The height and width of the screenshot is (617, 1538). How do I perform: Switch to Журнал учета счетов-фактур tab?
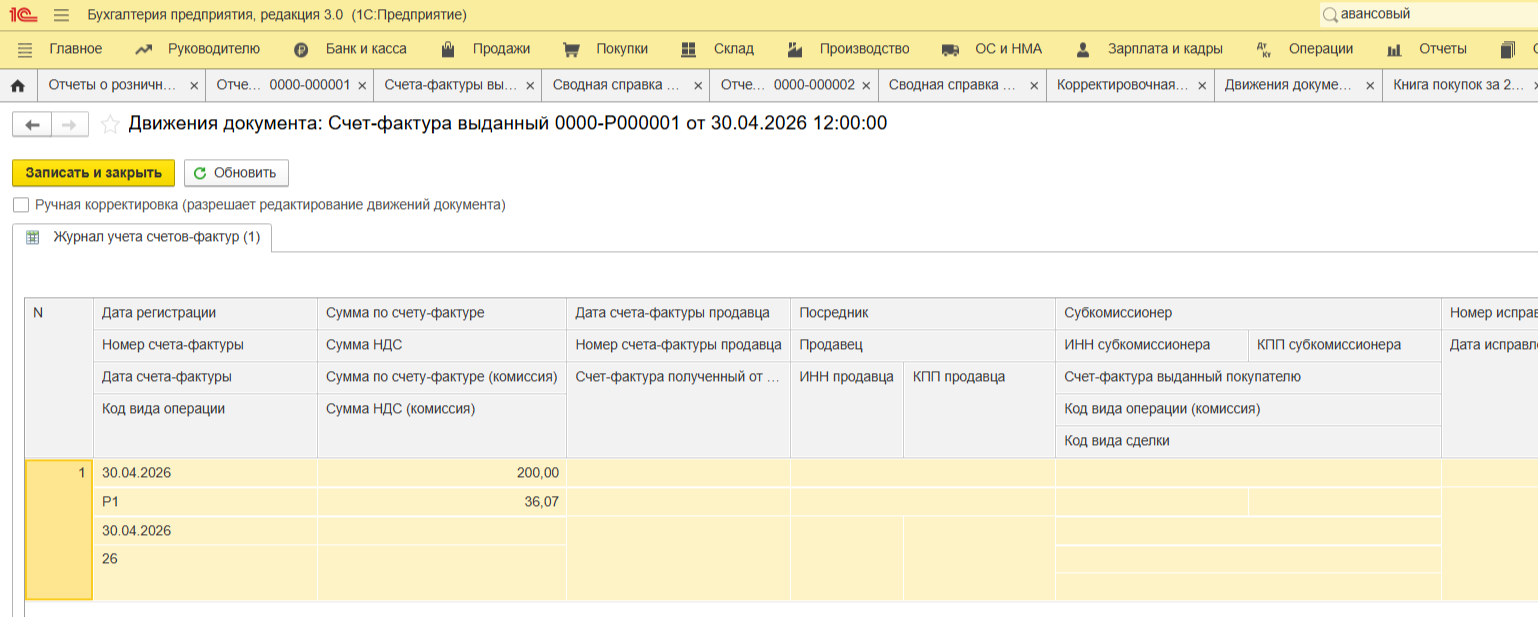click(x=155, y=238)
